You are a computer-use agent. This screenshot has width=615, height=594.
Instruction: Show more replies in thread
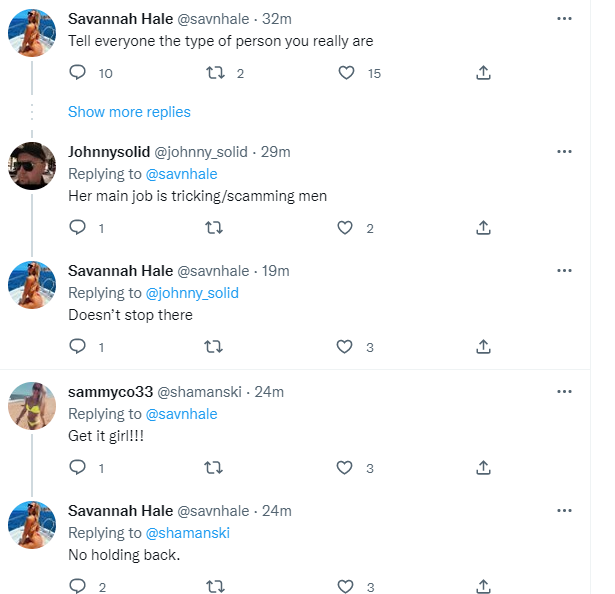pos(129,112)
